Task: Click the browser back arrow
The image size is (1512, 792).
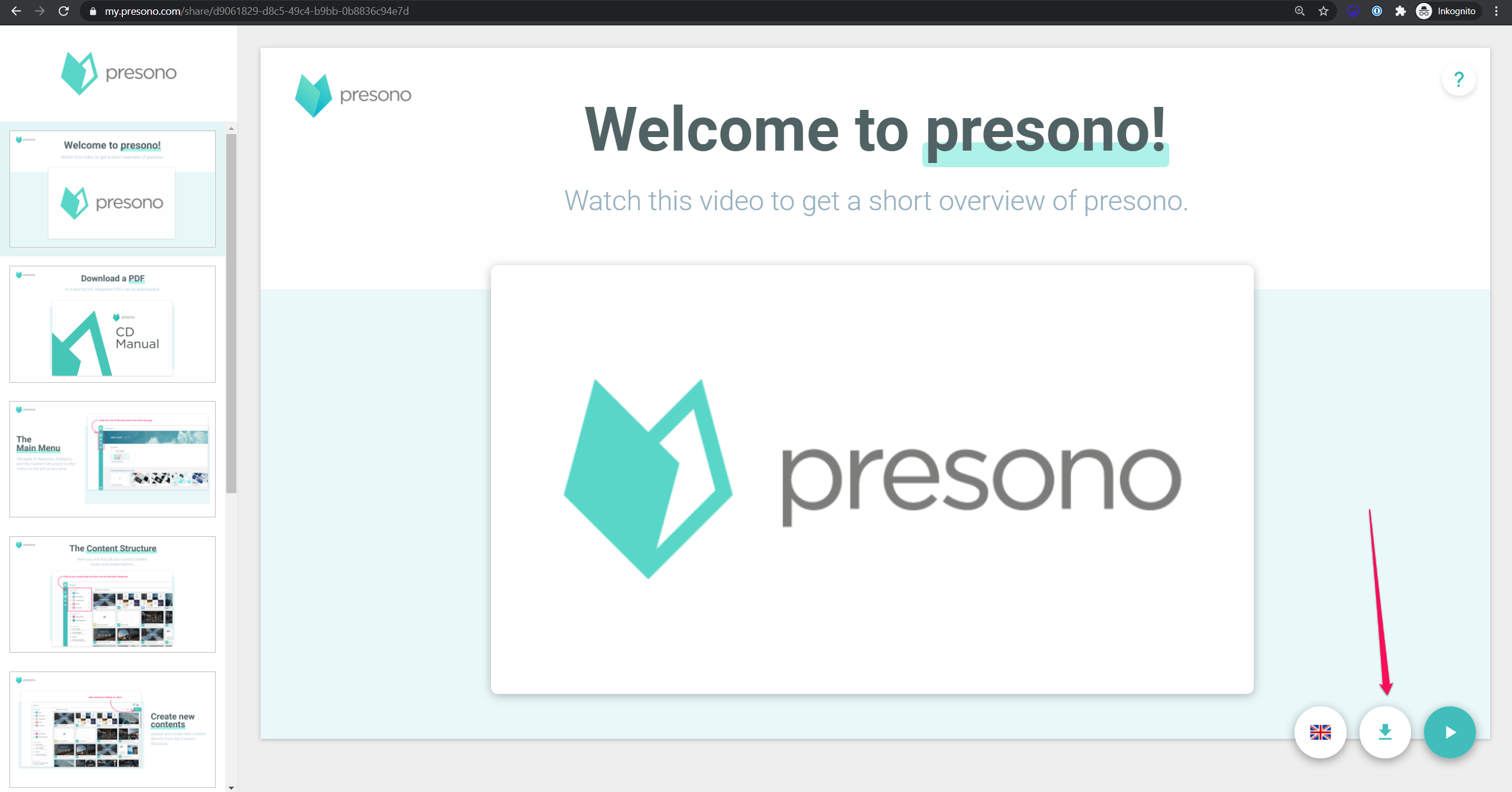Action: tap(16, 11)
